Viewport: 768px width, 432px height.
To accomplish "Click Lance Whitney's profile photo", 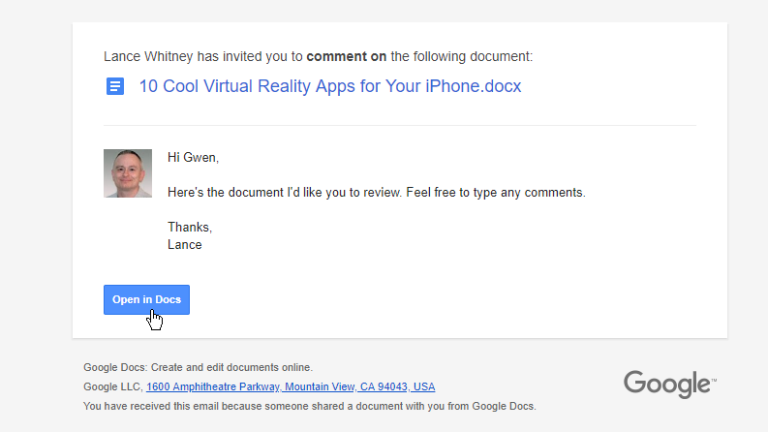I will pyautogui.click(x=128, y=173).
